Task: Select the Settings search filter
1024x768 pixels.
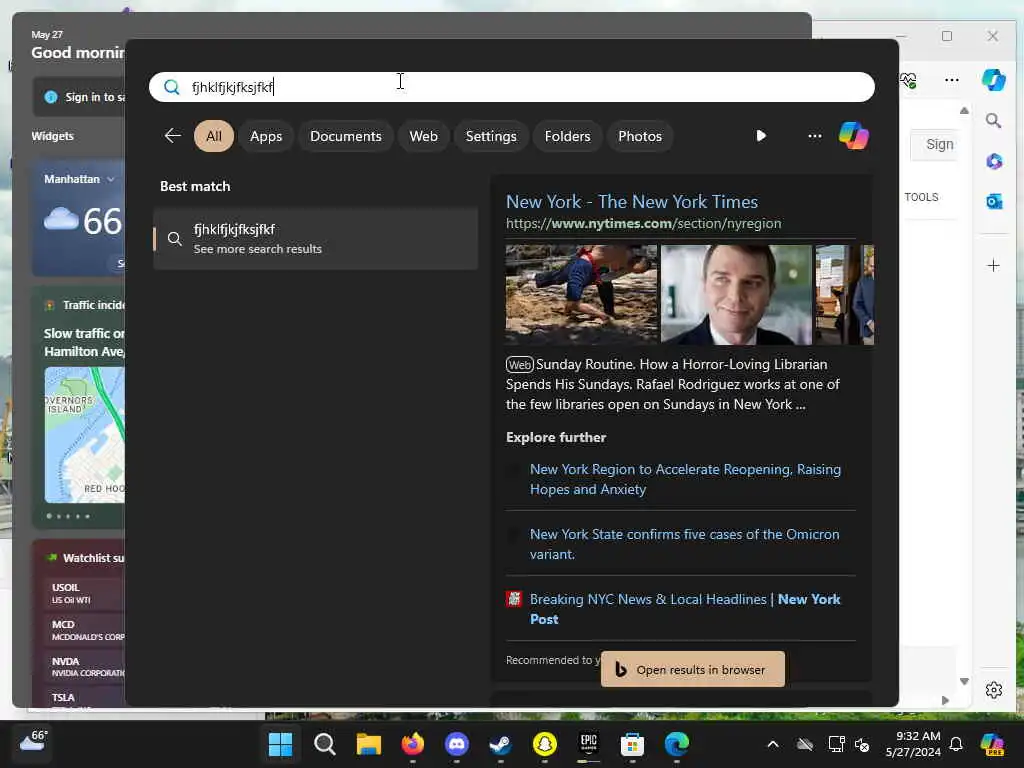Action: [490, 136]
